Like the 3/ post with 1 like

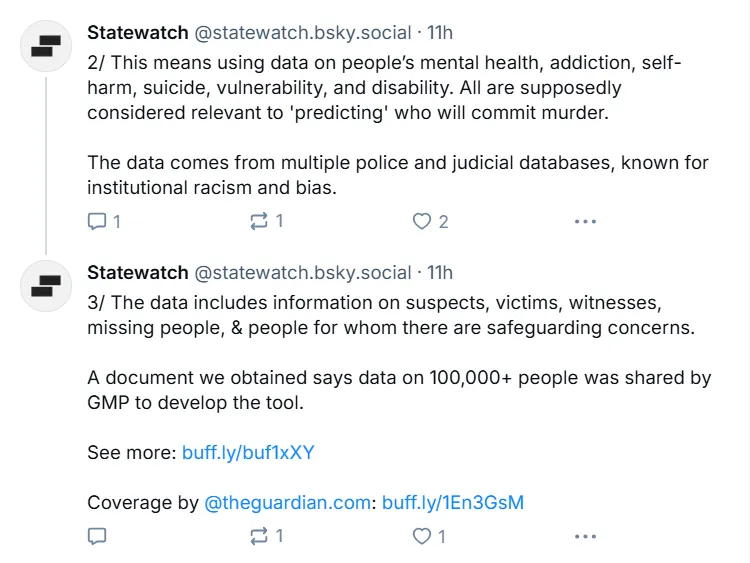coord(422,537)
